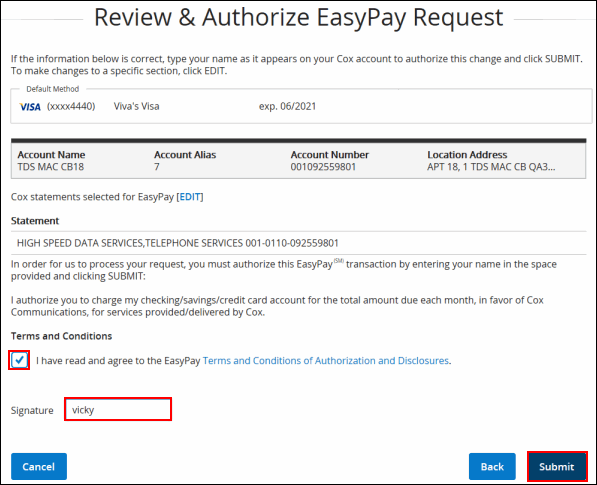Open the EDIT link for Cox statements
The height and width of the screenshot is (485, 597).
pyautogui.click(x=190, y=197)
